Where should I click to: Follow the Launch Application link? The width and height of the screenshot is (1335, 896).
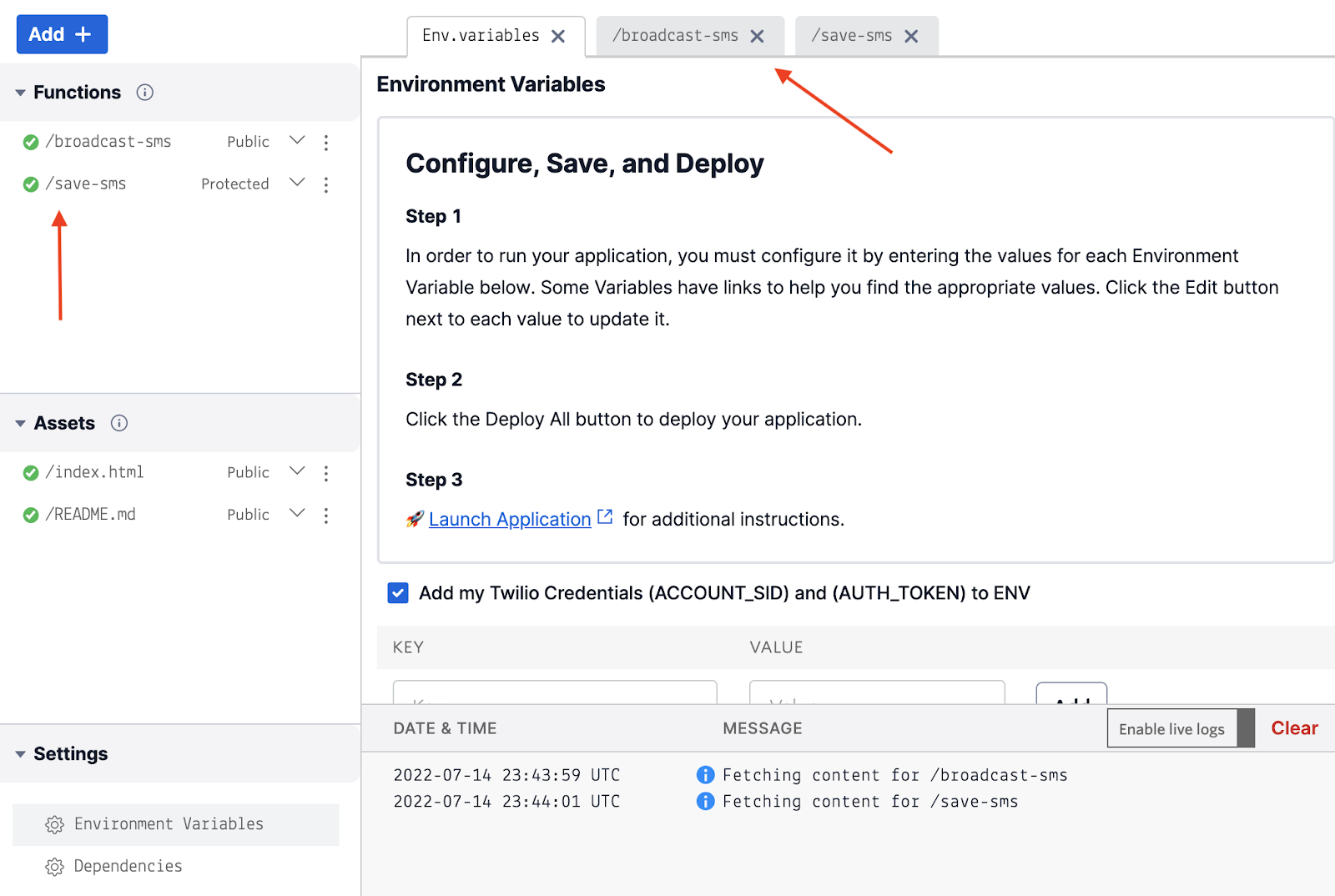(510, 519)
